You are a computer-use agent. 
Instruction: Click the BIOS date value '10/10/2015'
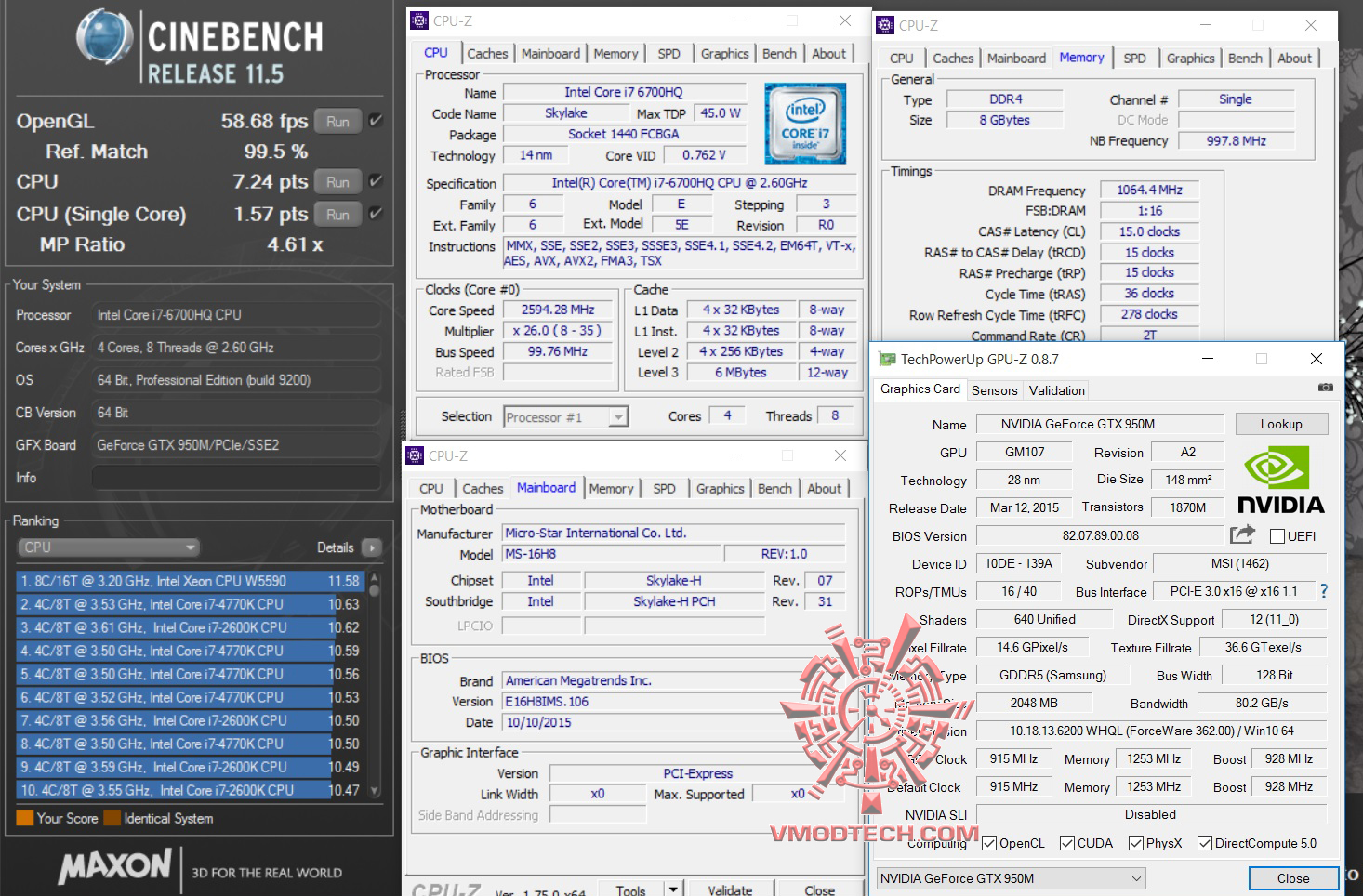(x=674, y=722)
